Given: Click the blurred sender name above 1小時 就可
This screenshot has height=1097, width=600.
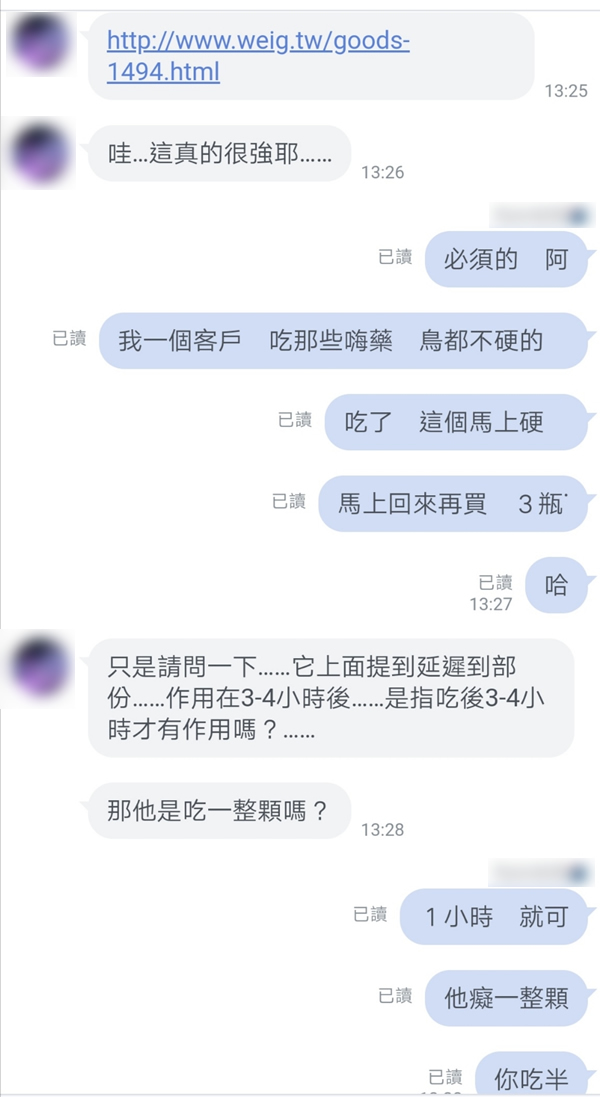Looking at the screenshot, I should click(541, 873).
